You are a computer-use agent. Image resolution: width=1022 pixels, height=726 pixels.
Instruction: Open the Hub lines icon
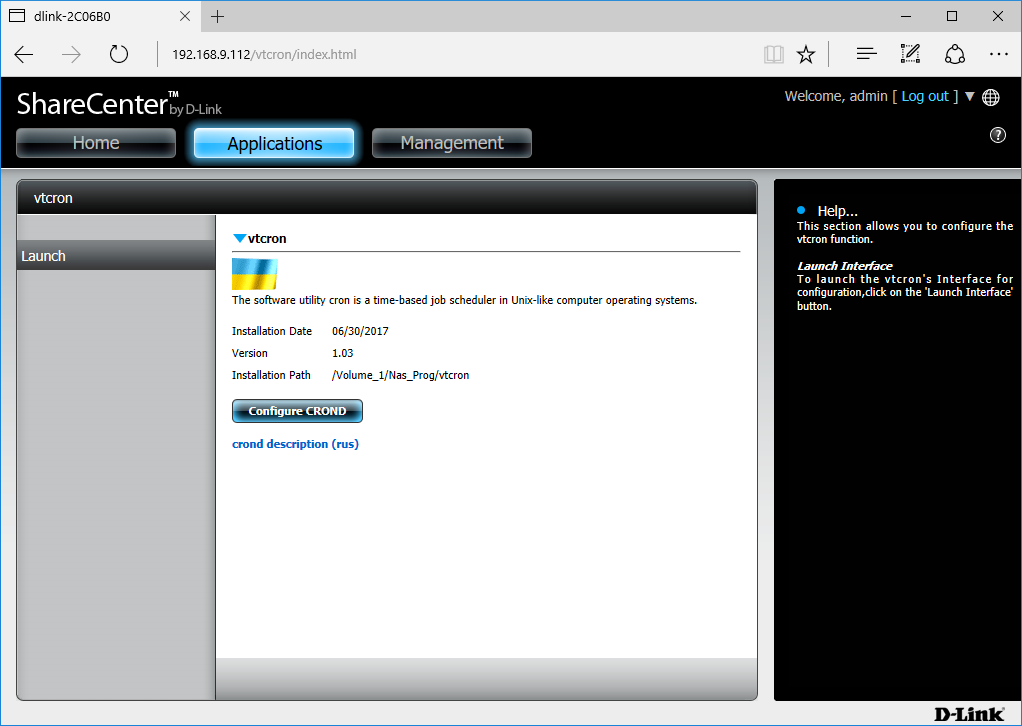[866, 54]
